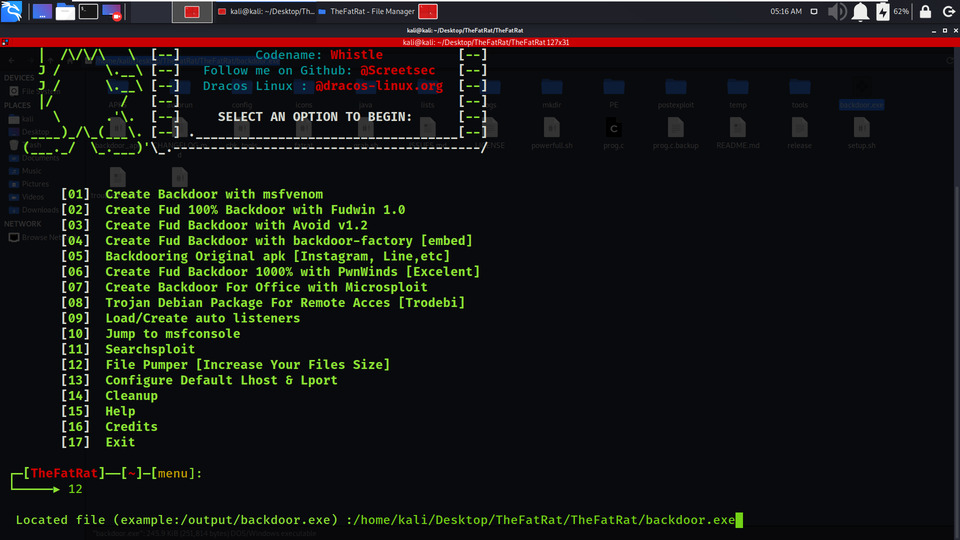Open Music in File Manager sidebar

pos(26,171)
